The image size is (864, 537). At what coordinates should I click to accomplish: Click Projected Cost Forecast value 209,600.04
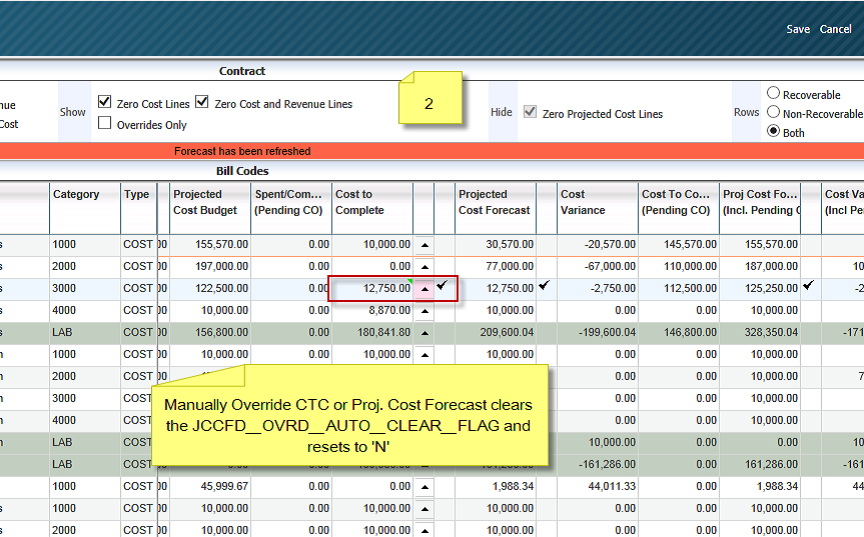tap(507, 333)
